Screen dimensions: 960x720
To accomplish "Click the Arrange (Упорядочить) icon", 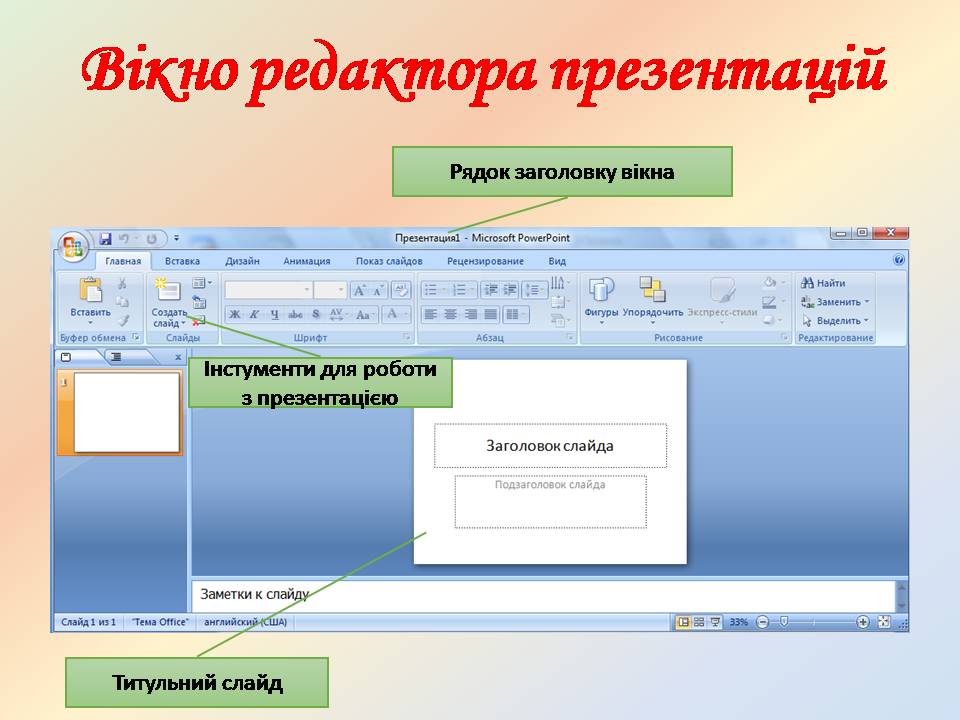I will [652, 291].
